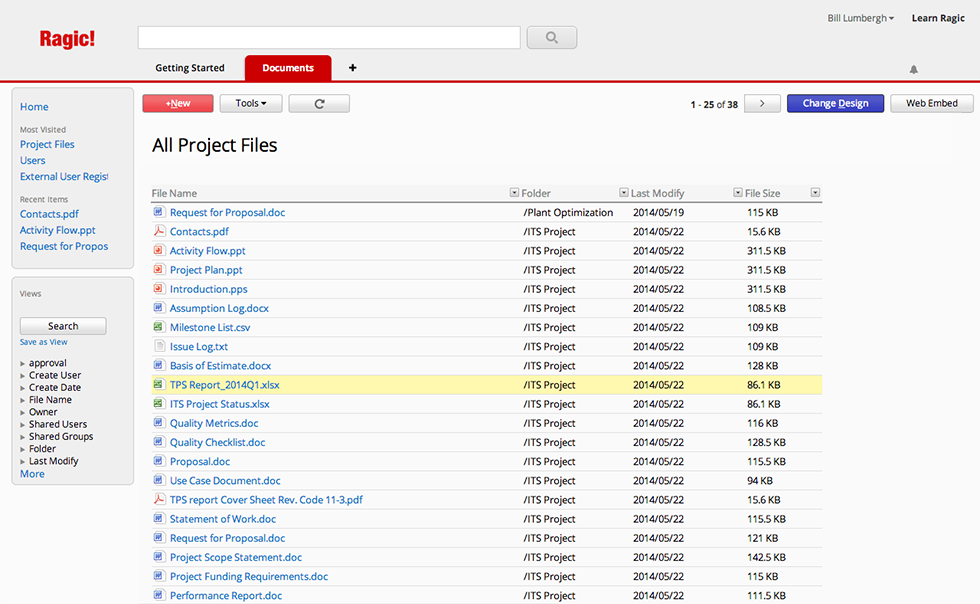Click the text file icon beside Issue Log.txt
Screen dimensions: 980x604
[158, 346]
